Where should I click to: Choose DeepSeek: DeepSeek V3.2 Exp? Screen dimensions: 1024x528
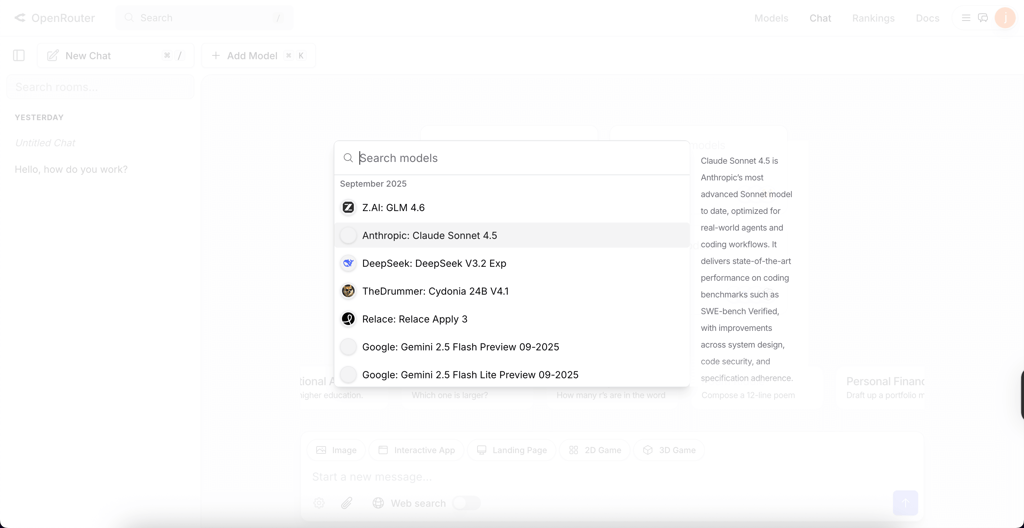(512, 263)
